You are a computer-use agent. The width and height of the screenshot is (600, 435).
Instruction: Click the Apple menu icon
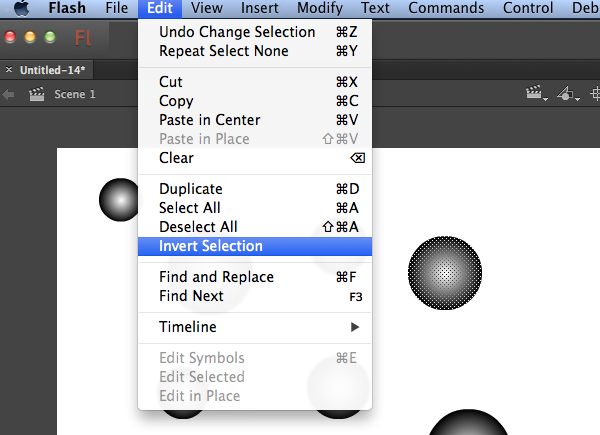[21, 9]
